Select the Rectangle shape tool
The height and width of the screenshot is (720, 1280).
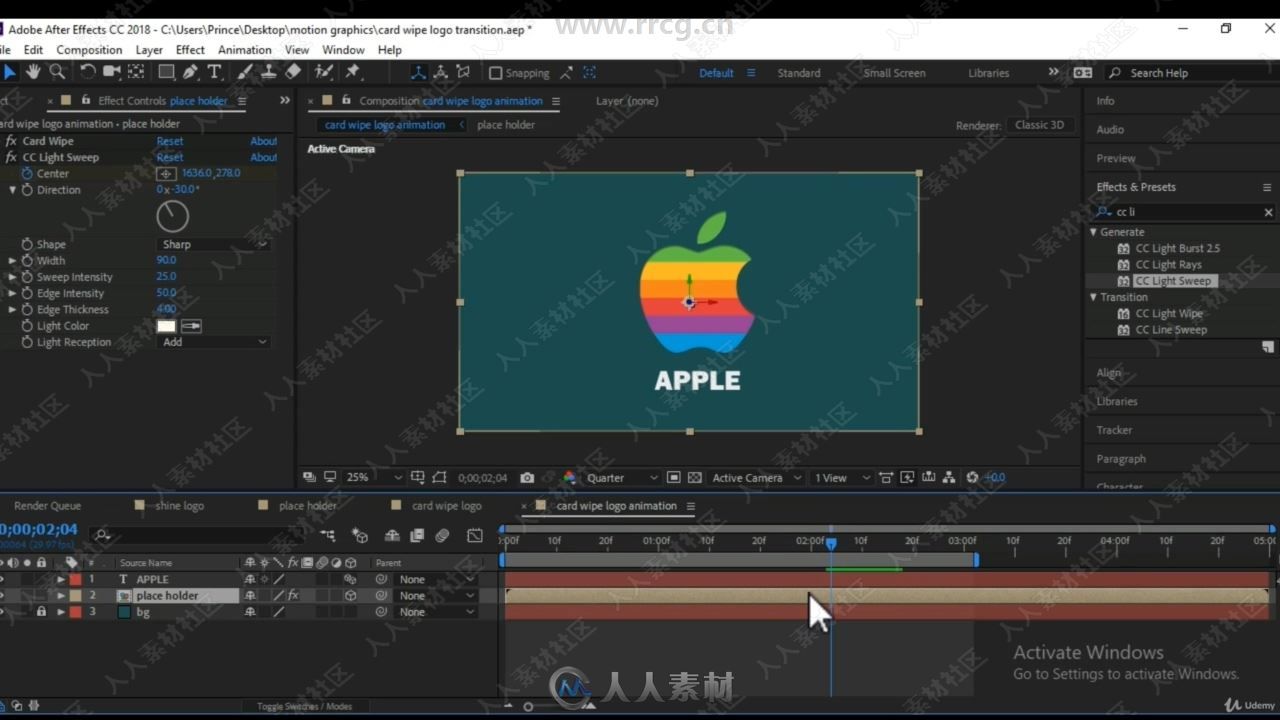pyautogui.click(x=166, y=72)
